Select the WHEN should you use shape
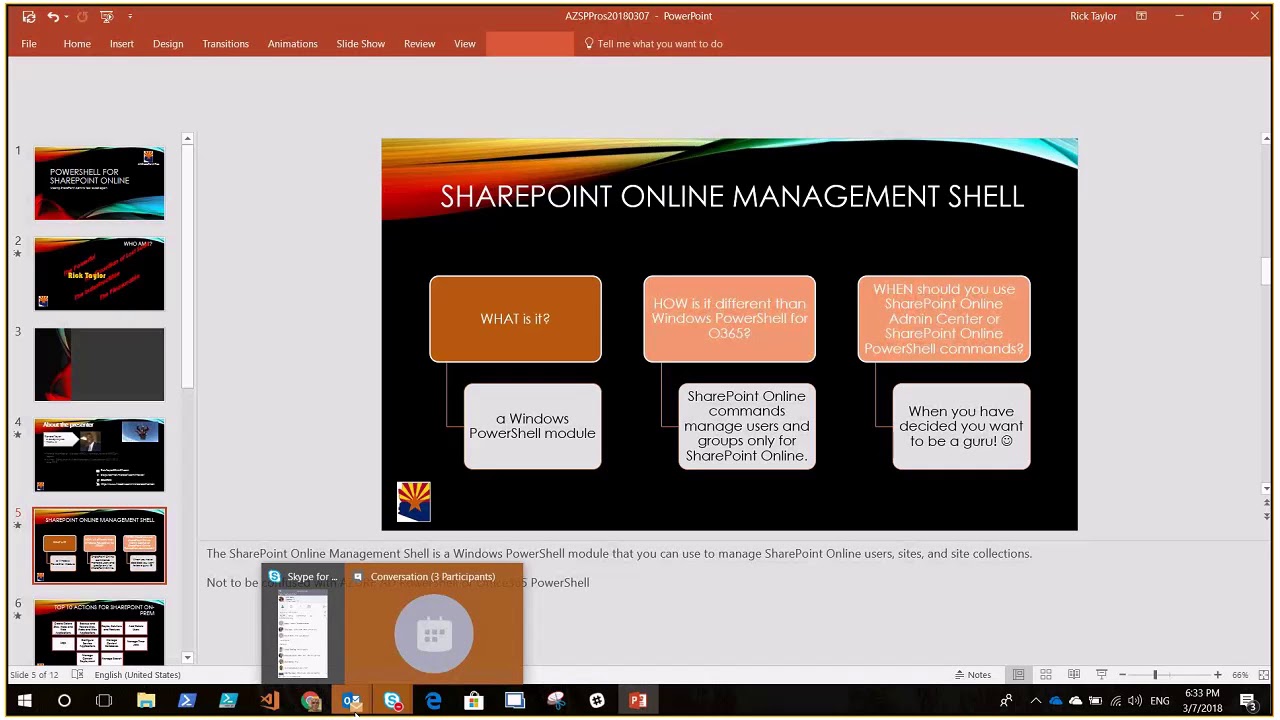1280x720 pixels. point(943,319)
